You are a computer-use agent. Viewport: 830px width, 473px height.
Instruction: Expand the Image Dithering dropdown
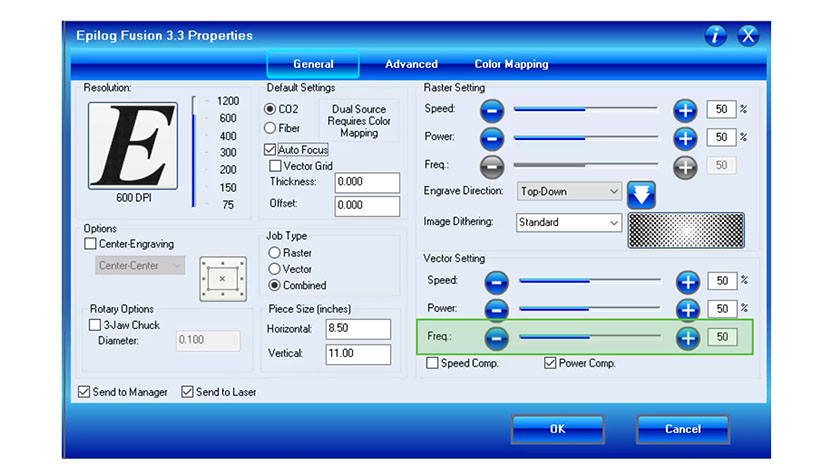click(570, 223)
